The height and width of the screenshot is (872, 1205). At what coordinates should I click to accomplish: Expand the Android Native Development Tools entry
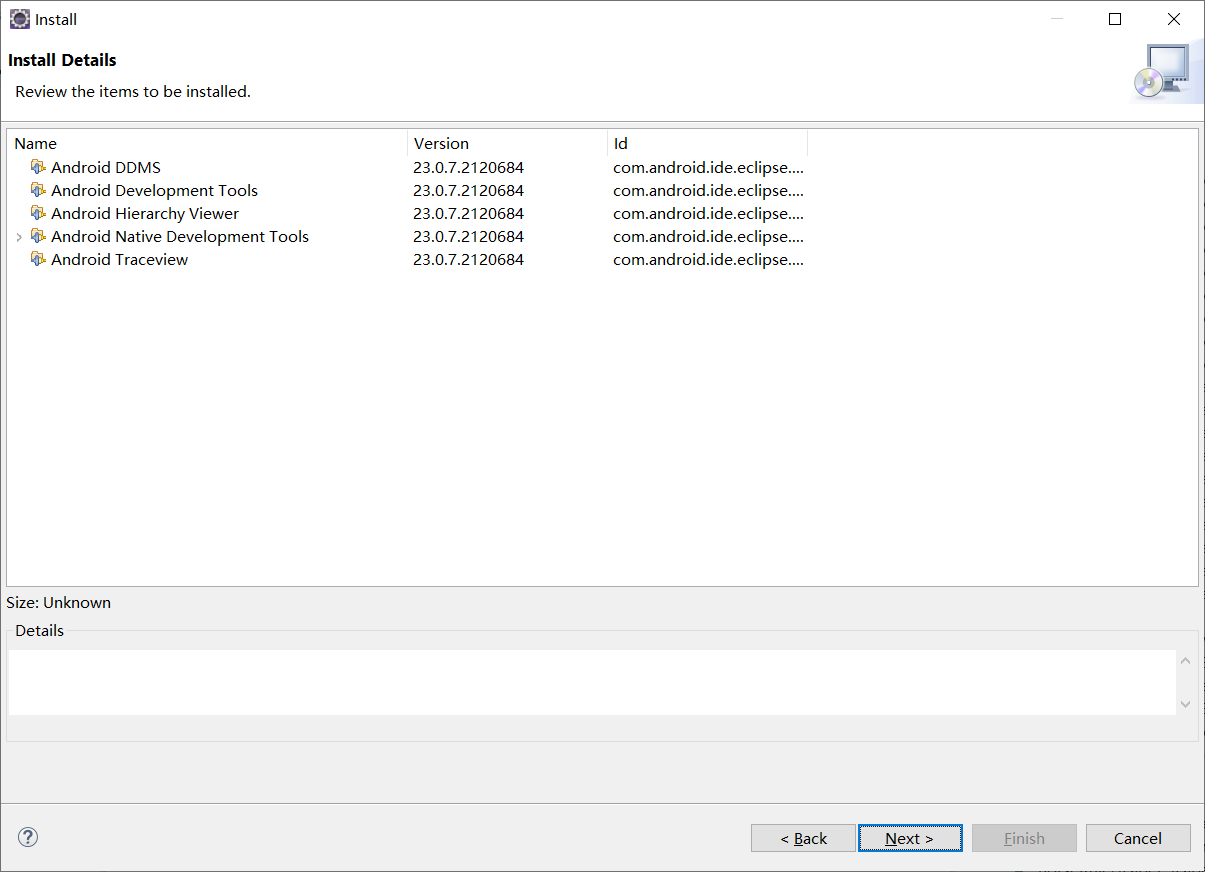[x=19, y=237]
